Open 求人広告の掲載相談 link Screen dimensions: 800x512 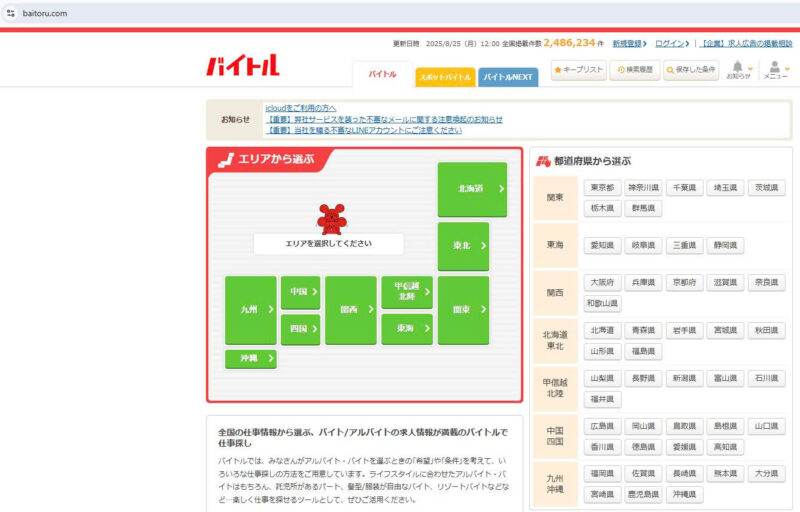(746, 44)
